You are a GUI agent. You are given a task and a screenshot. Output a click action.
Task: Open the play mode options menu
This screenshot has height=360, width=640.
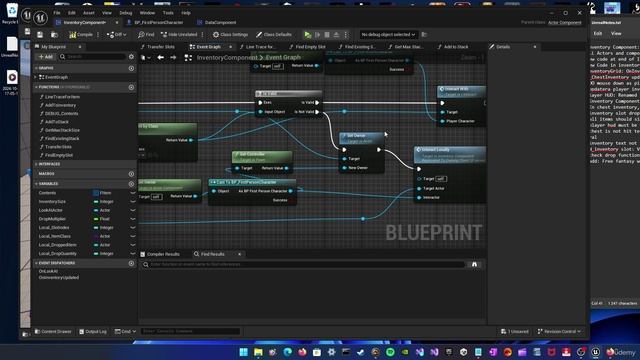click(346, 35)
